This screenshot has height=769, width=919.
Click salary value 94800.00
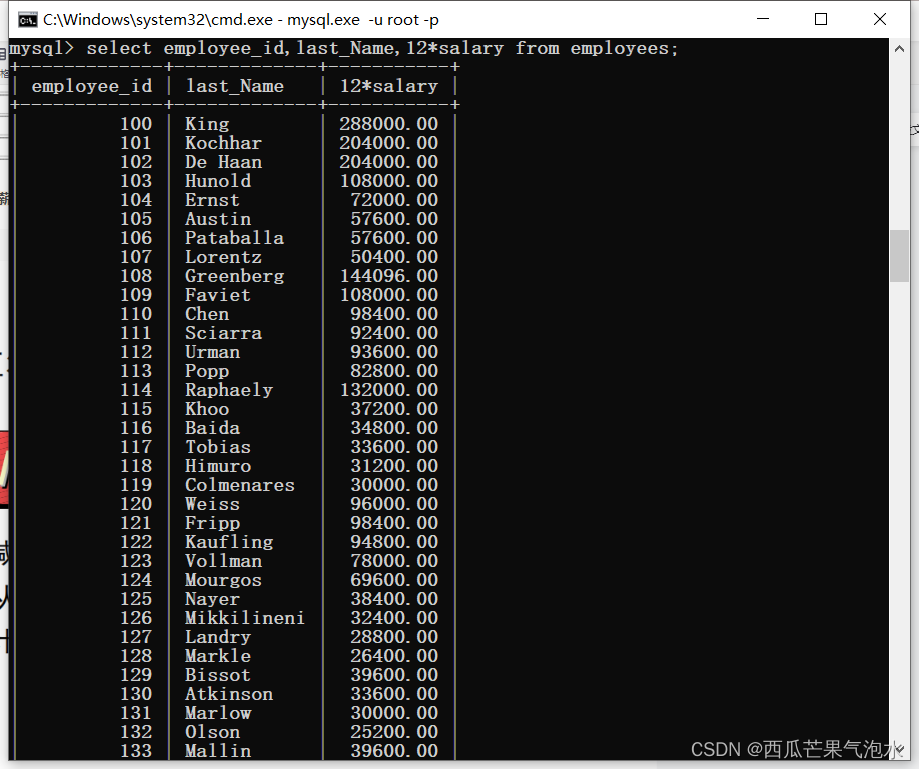[x=394, y=542]
